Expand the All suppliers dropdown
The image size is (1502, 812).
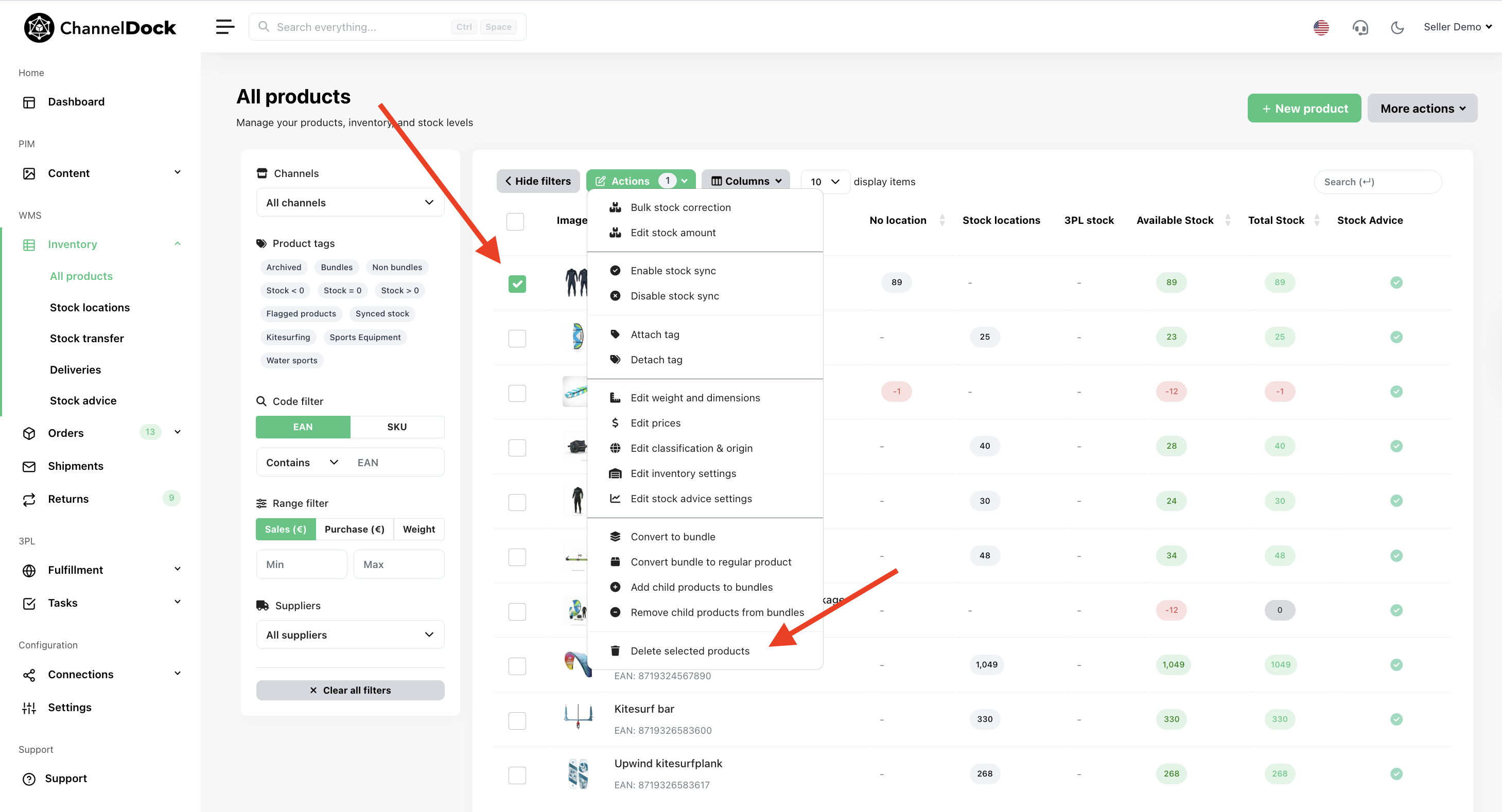pyautogui.click(x=350, y=634)
